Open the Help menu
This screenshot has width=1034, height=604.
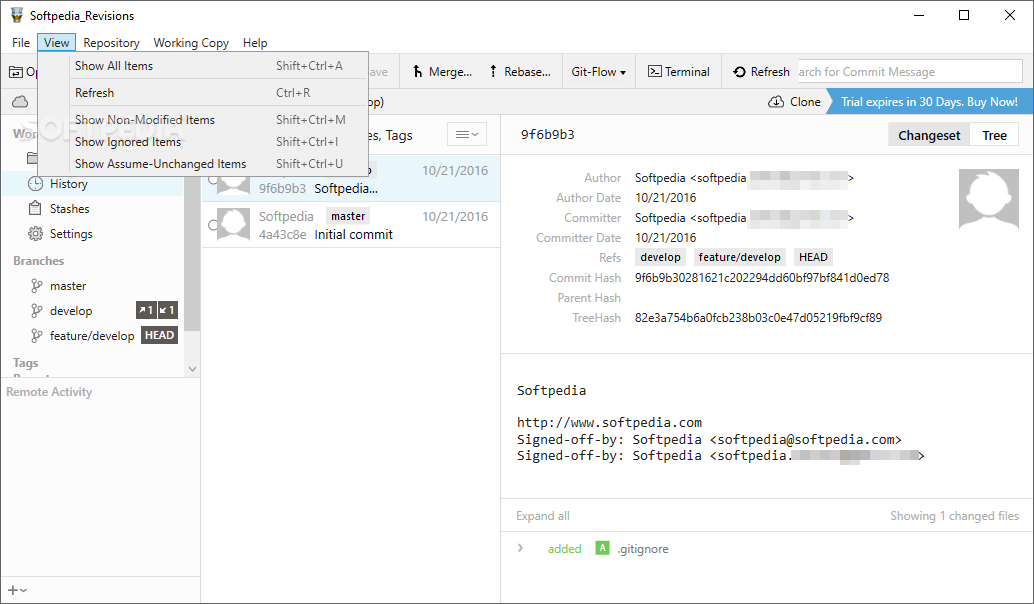pos(255,43)
